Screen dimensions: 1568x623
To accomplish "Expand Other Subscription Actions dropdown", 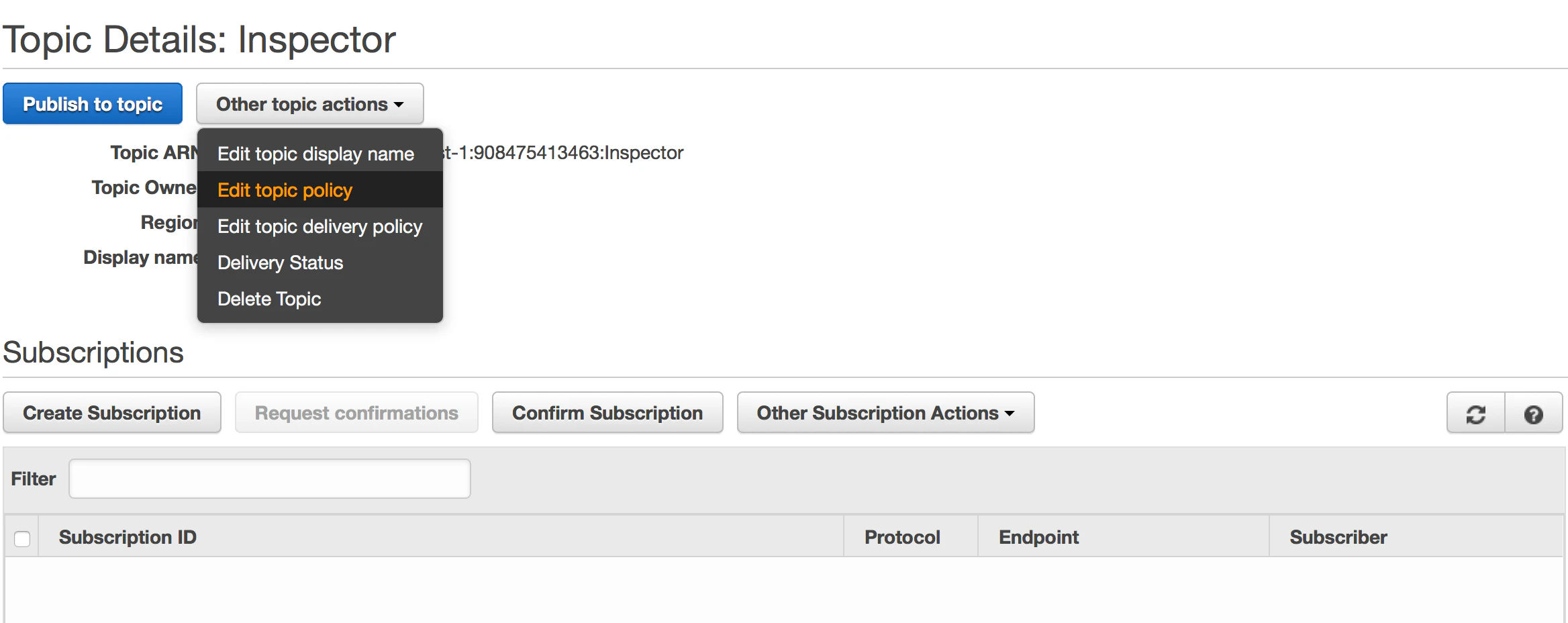I will coord(885,413).
